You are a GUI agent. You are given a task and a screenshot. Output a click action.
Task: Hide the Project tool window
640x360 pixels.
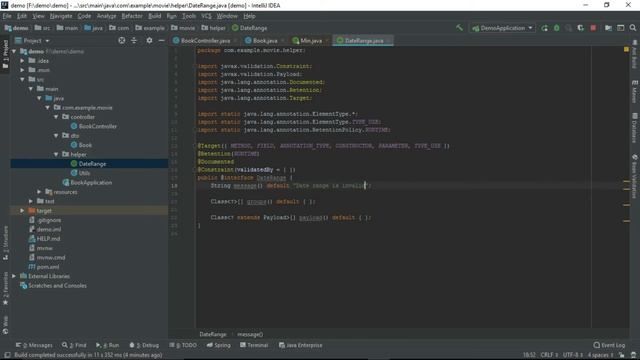[162, 40]
